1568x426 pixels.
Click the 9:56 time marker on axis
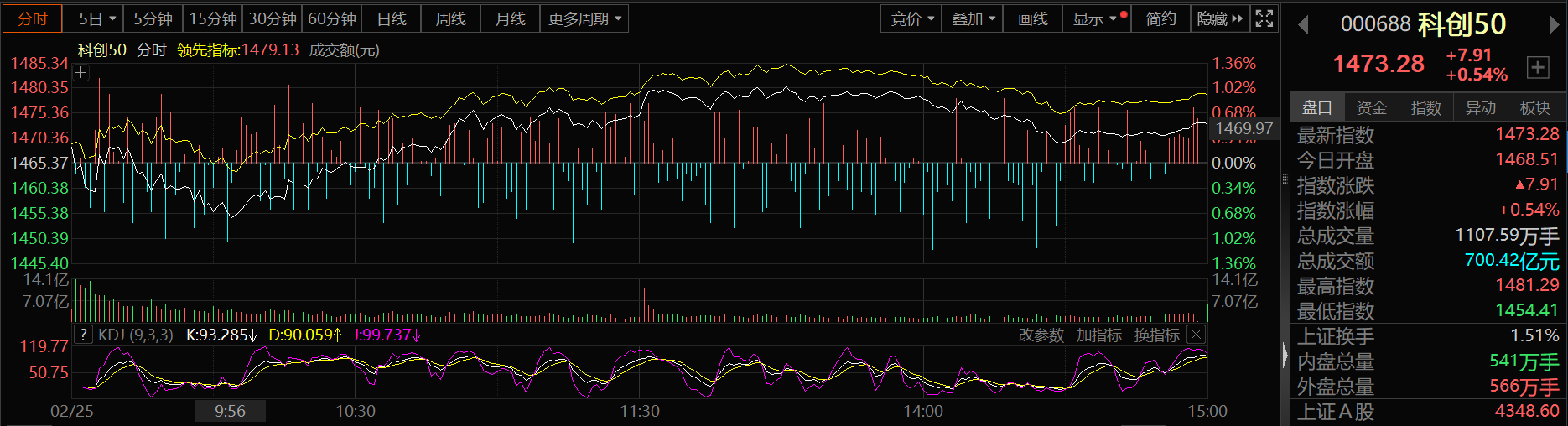[x=230, y=411]
